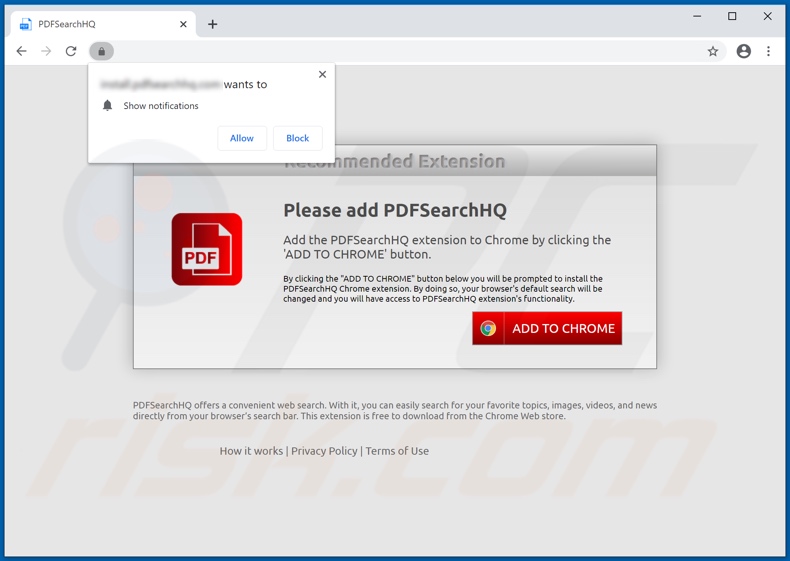
Task: Block notifications in the permission prompt
Action: 297,138
